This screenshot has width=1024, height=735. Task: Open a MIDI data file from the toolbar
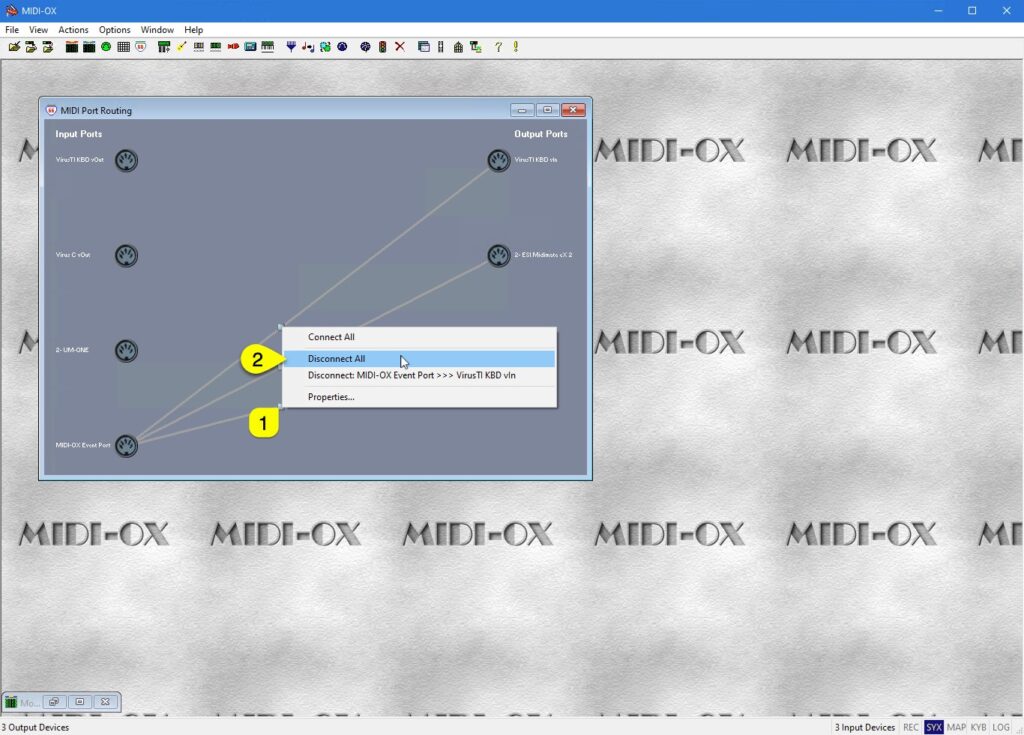31,46
